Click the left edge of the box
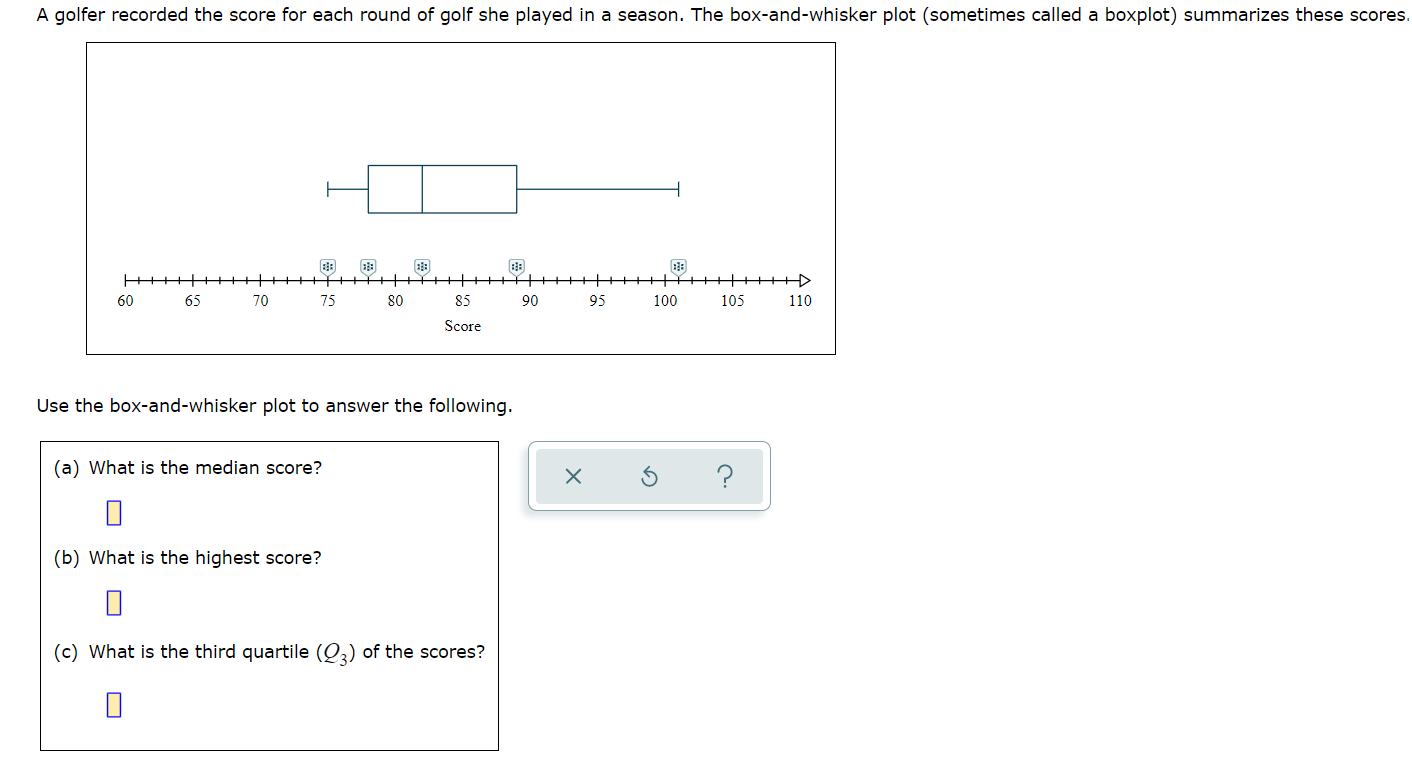1412x776 pixels. pos(368,188)
